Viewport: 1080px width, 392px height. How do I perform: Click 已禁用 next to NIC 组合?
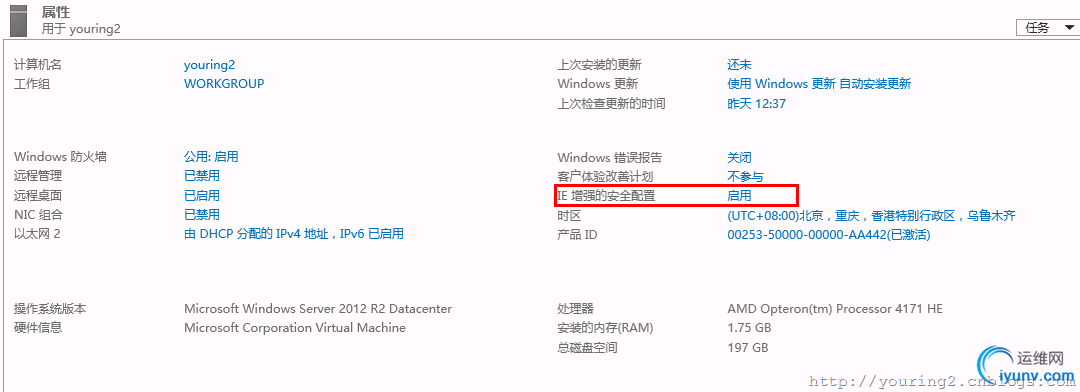[x=202, y=215]
